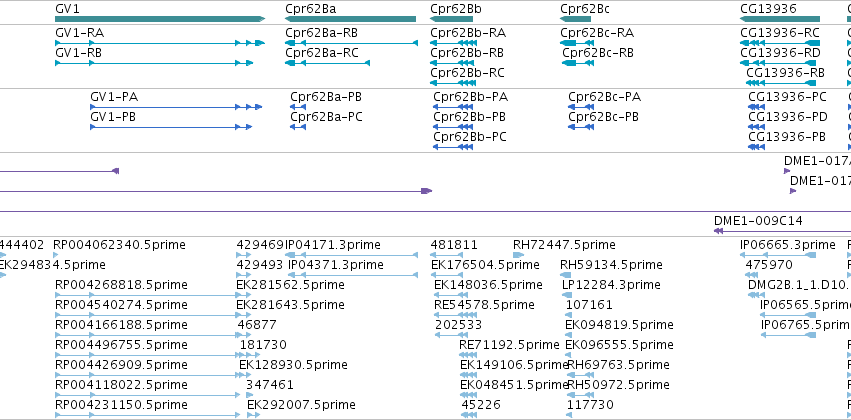Select EST IP06665.3prime
The image size is (851, 420).
click(788, 245)
